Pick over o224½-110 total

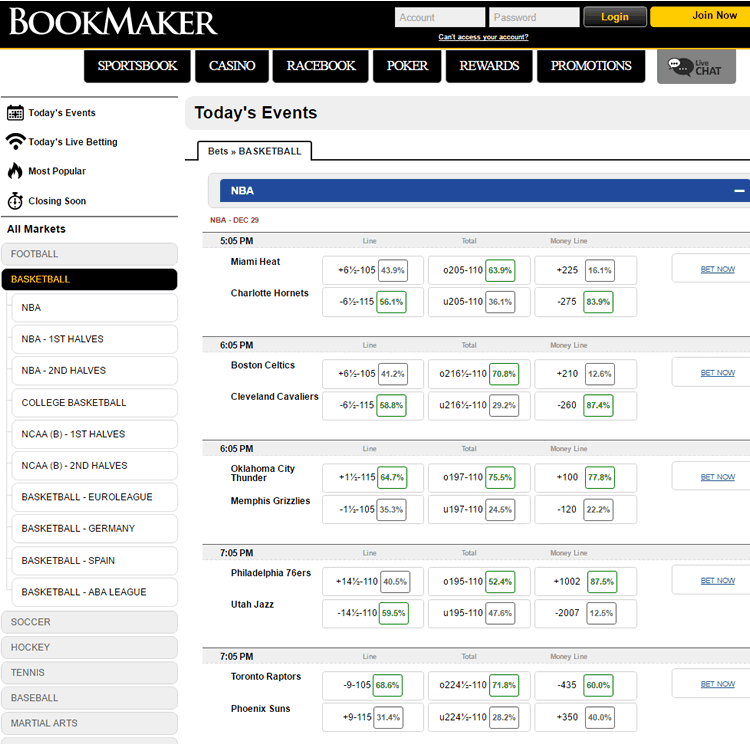click(x=479, y=685)
